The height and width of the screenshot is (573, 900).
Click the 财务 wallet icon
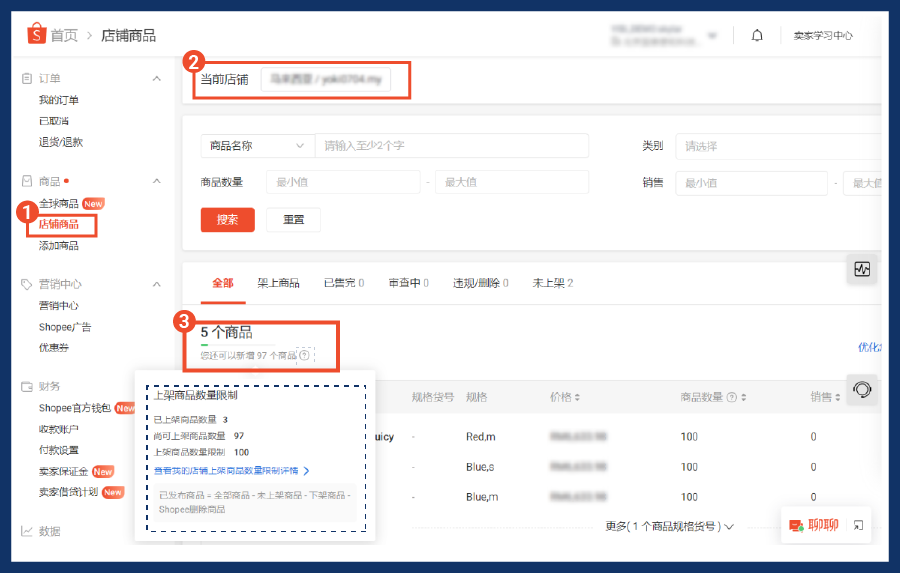point(26,386)
